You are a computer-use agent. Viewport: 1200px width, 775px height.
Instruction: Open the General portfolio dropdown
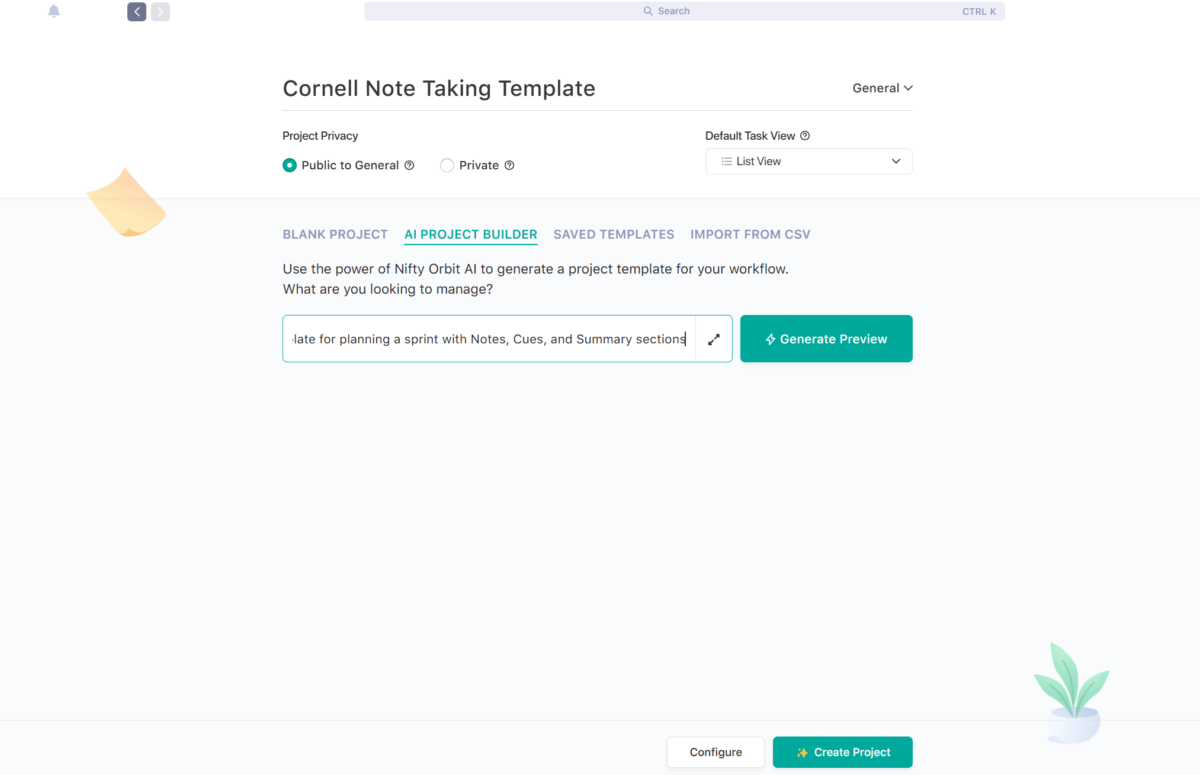881,88
